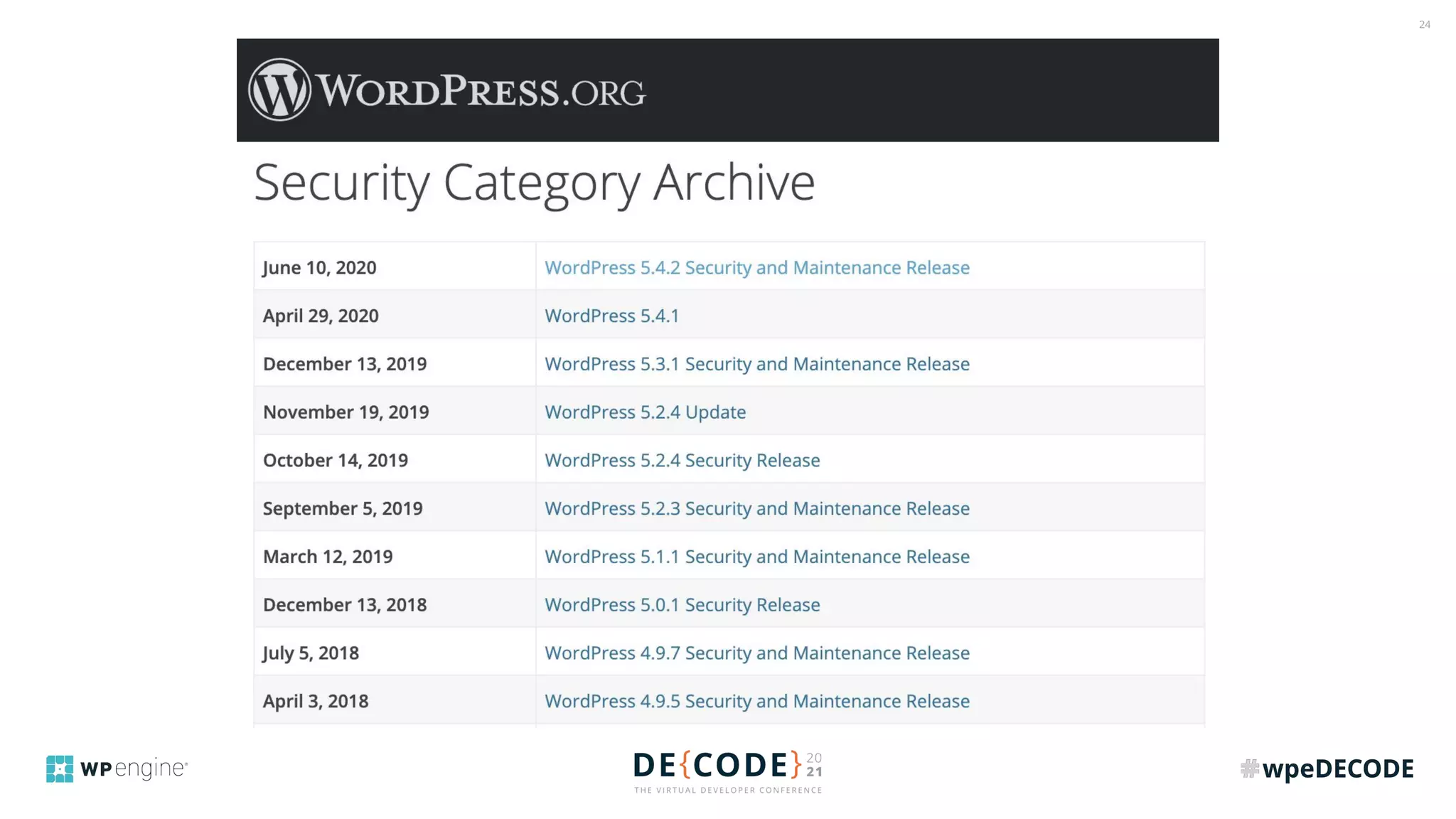This screenshot has width=1456, height=819.
Task: Click the Security Category Archive heading
Action: click(534, 182)
